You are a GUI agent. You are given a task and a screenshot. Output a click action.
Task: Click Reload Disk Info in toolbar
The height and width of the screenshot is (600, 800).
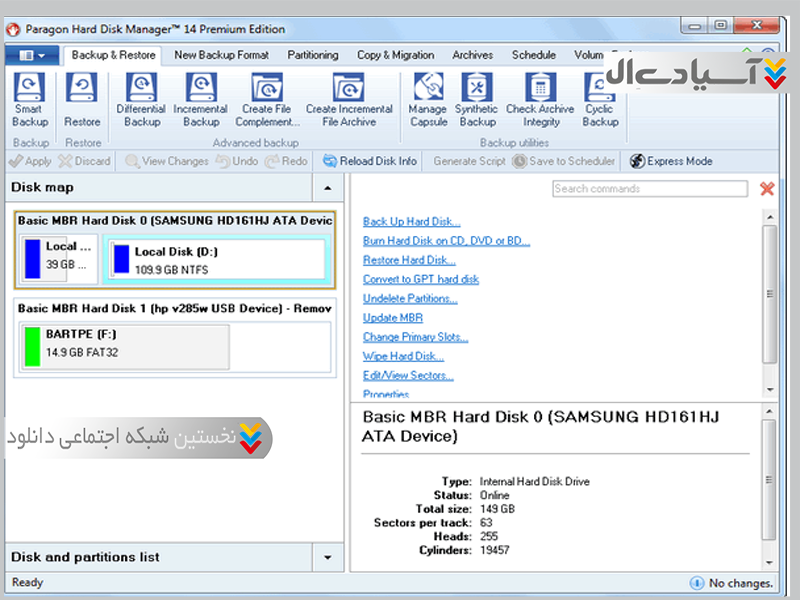[368, 161]
